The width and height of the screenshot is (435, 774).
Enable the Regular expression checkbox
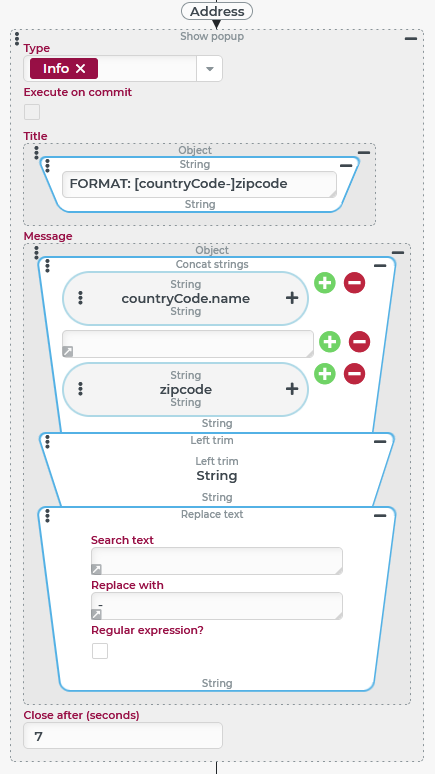point(100,651)
